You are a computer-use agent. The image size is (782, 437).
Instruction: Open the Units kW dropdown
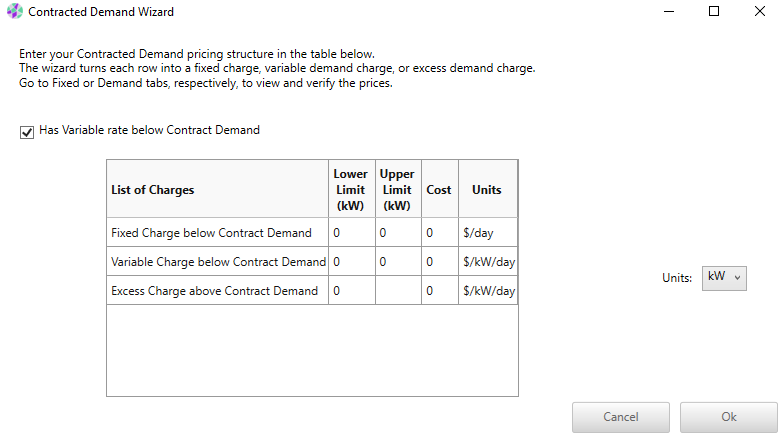[725, 278]
